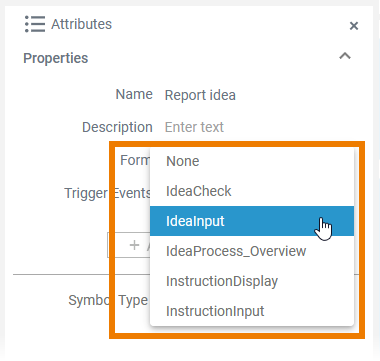Click the Attributes list icon
This screenshot has width=380, height=361.
[x=35, y=24]
